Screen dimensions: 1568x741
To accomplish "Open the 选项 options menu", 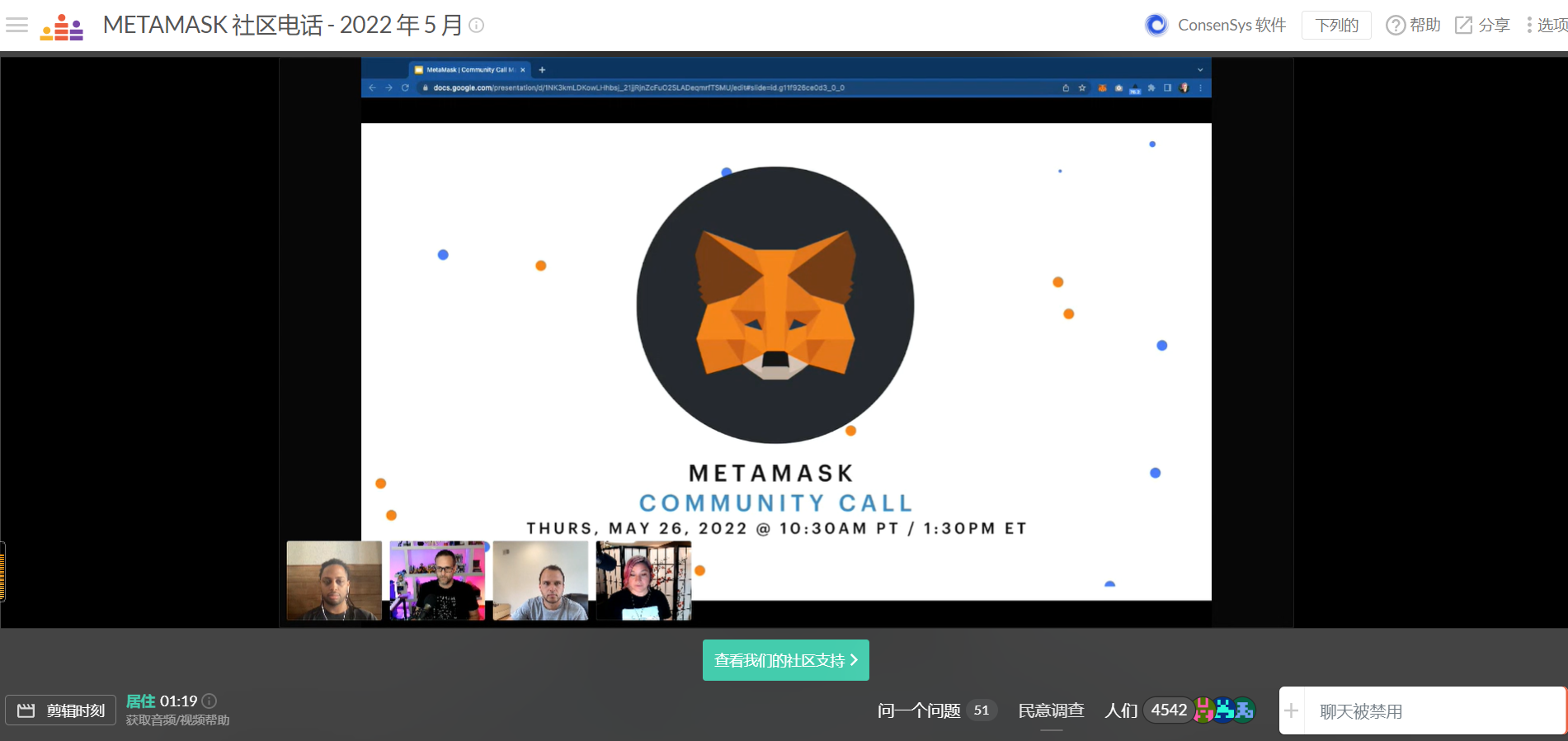I will [x=1547, y=25].
